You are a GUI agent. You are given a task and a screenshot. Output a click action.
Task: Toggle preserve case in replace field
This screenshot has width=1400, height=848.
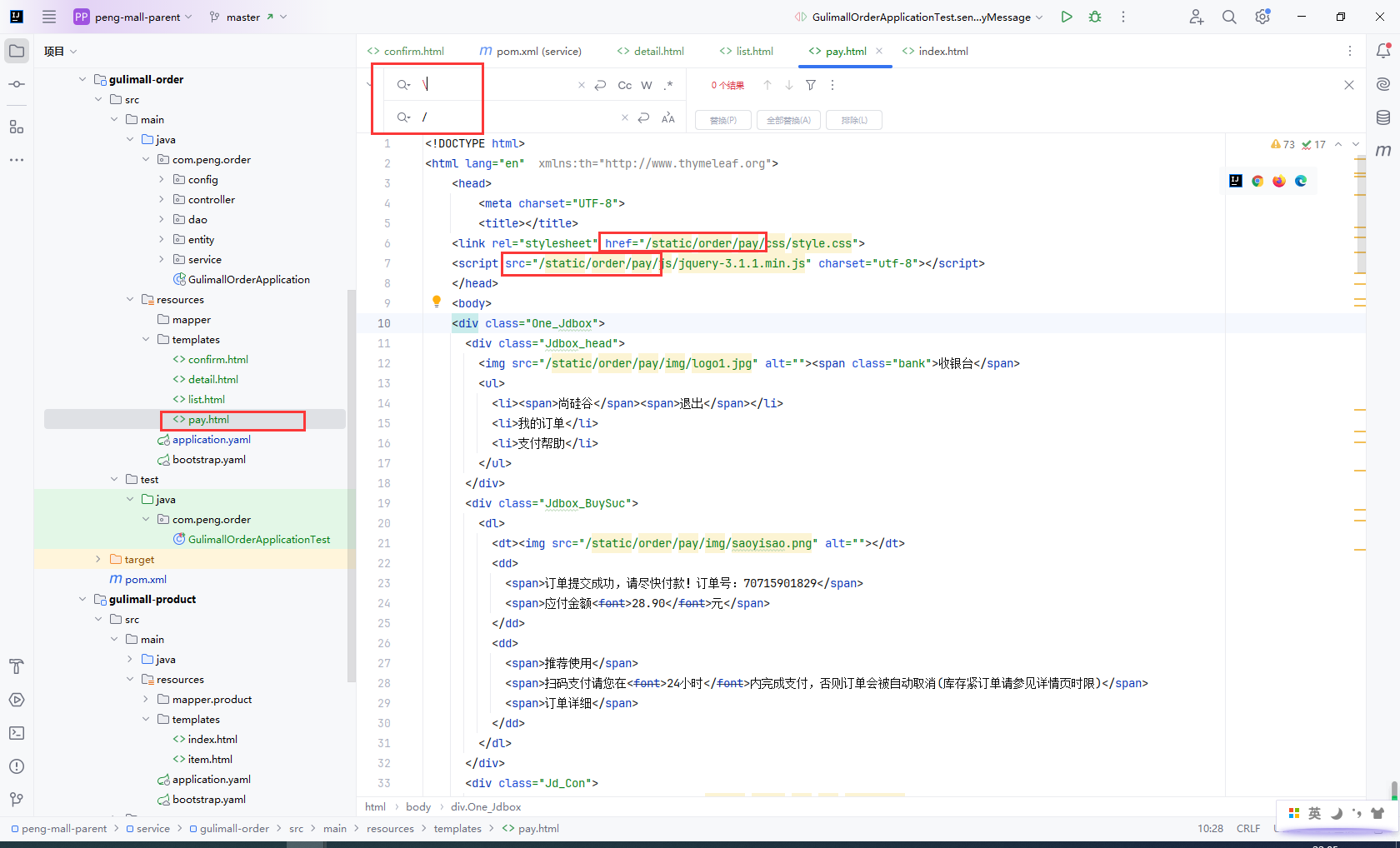point(668,118)
